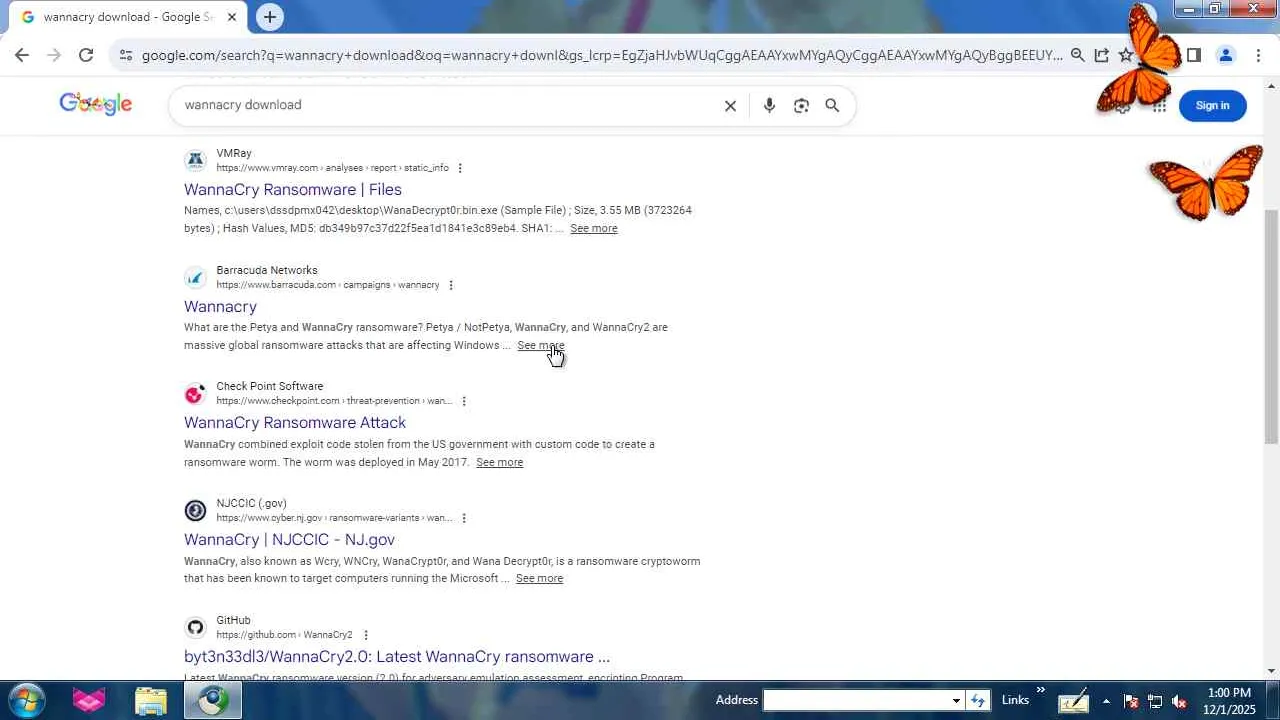The width and height of the screenshot is (1280, 720).
Task: Search by image with Google Lens
Action: pos(801,106)
